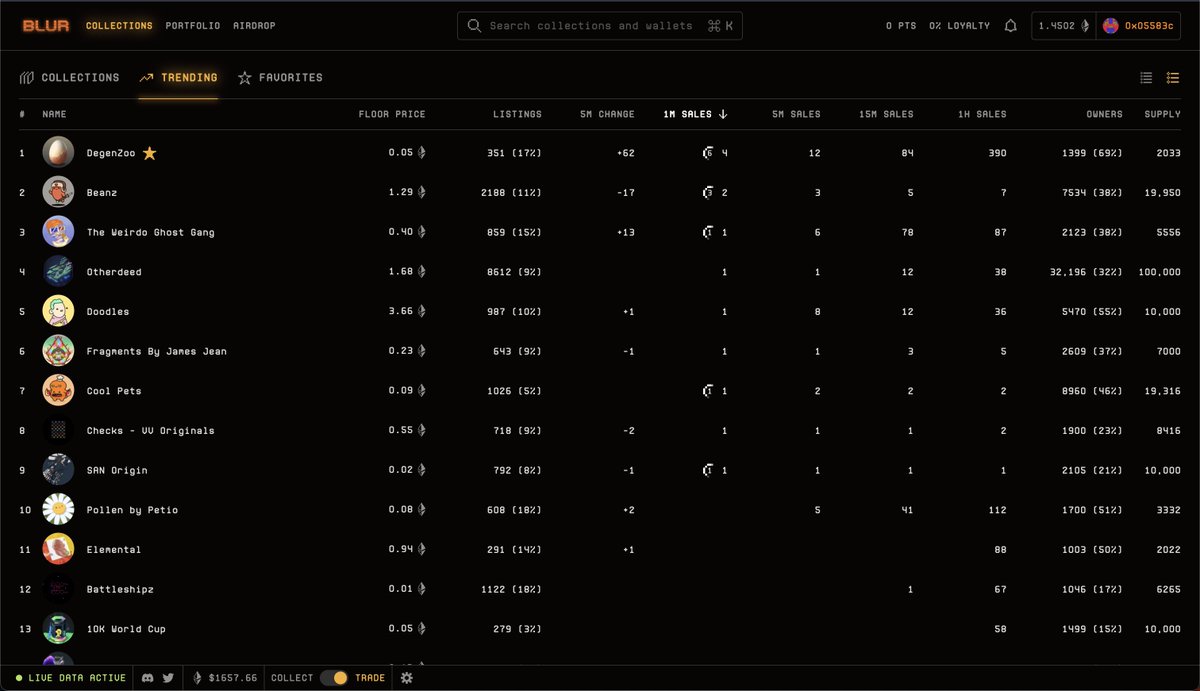The width and height of the screenshot is (1200, 691).
Task: Click the Cool Pets avatar
Action: pos(58,391)
